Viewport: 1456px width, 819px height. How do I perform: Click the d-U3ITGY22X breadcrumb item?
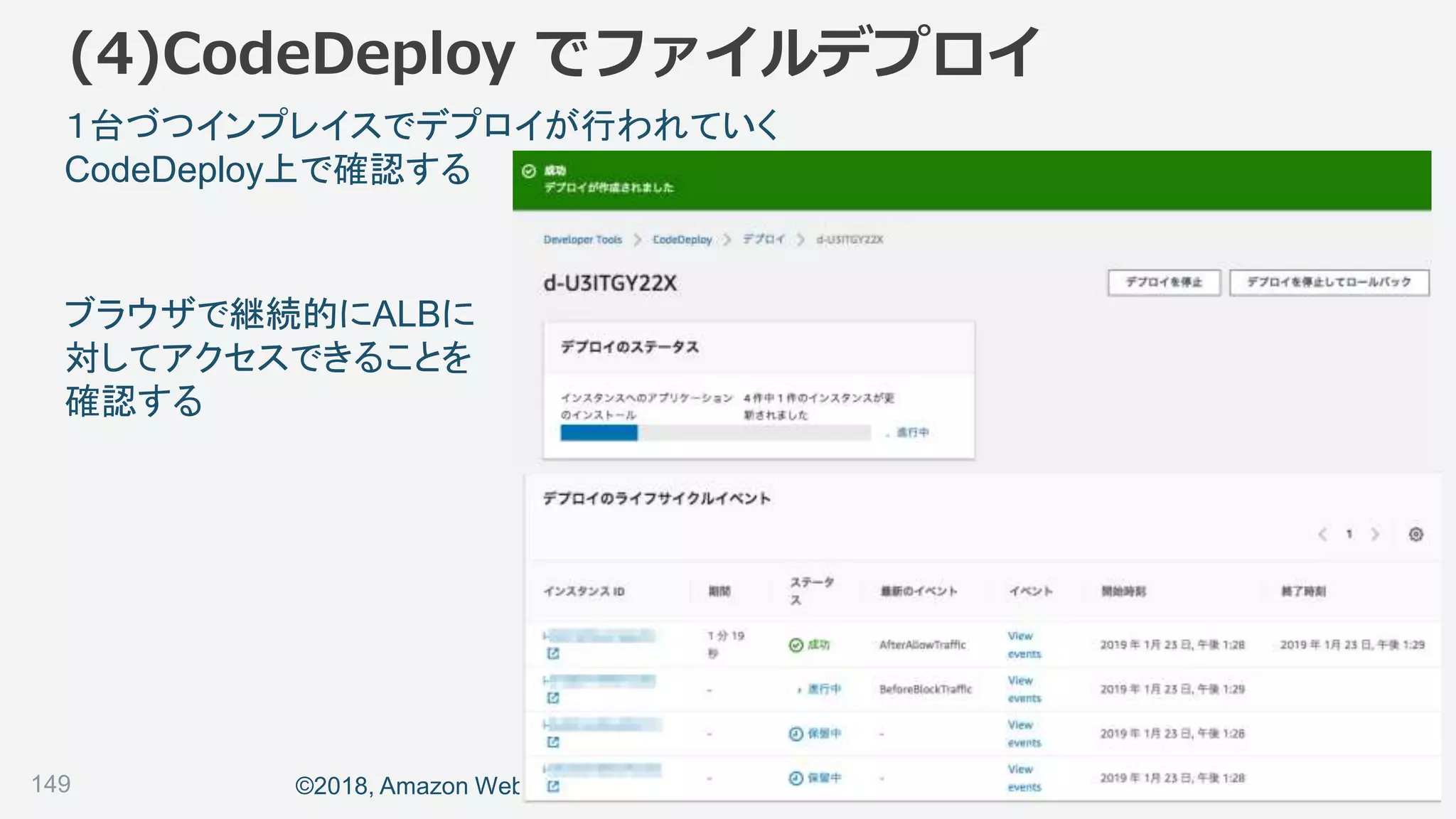(x=850, y=240)
